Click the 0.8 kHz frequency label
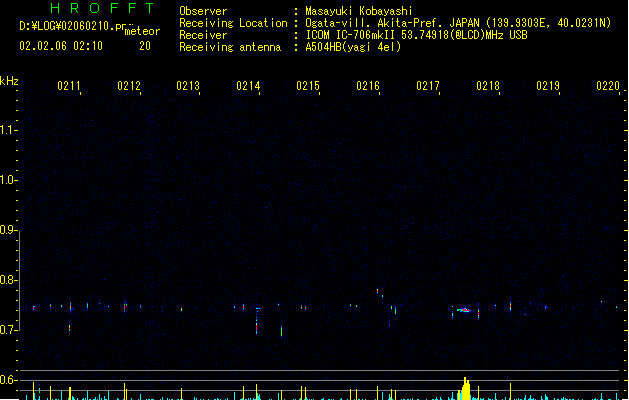Screen dimensions: 629x400 click(8, 280)
